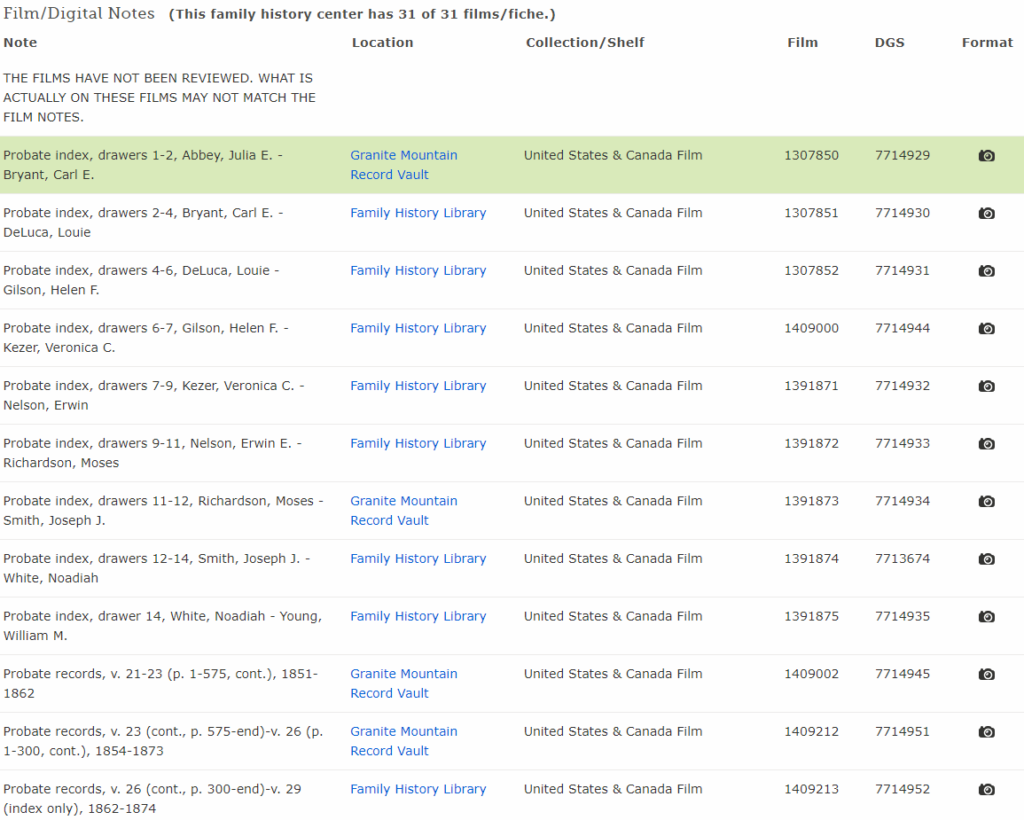Open camera icon for film 1409002
1024x820 pixels.
tap(986, 674)
